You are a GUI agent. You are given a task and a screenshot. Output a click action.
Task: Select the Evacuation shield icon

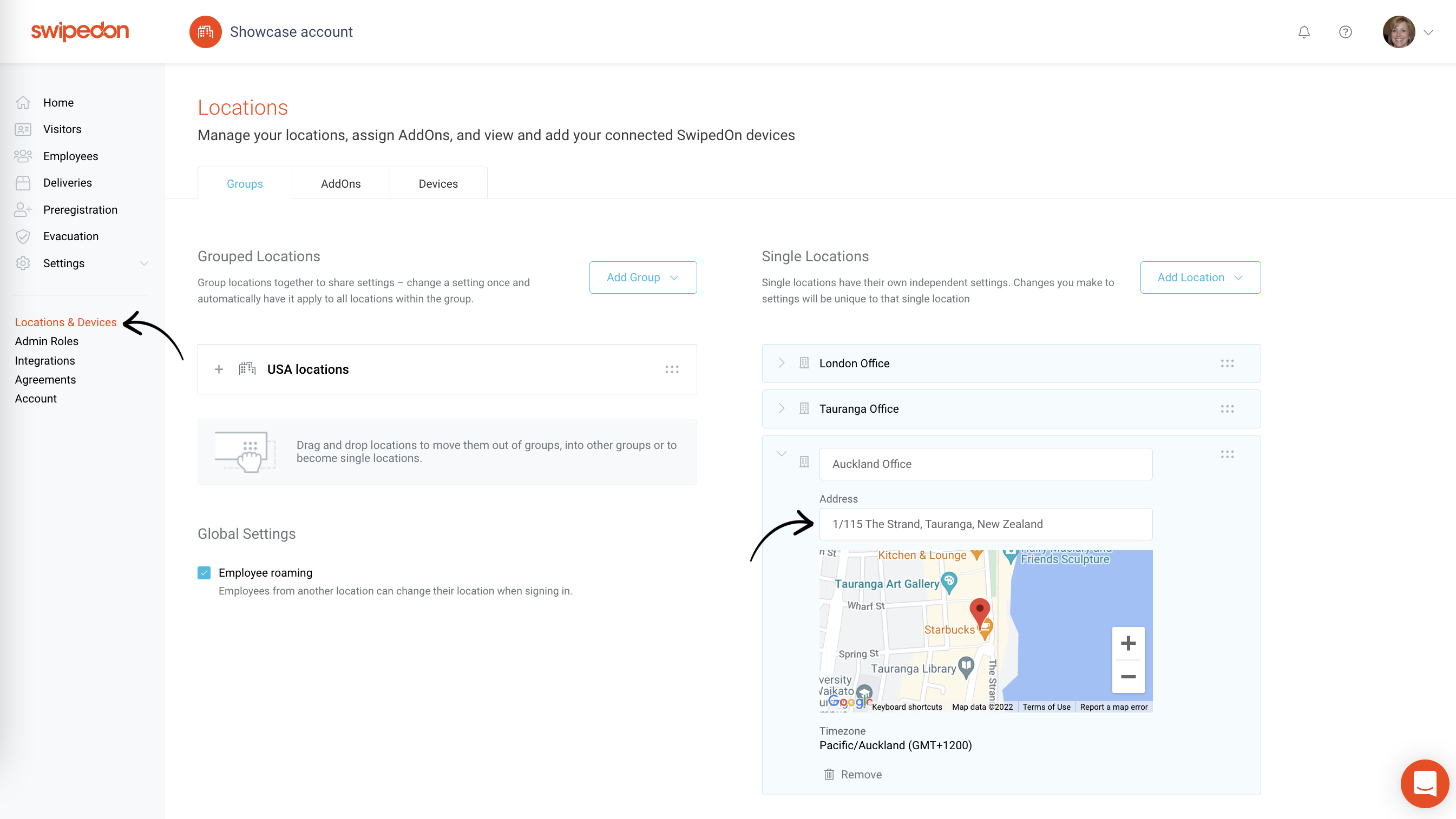tap(23, 236)
